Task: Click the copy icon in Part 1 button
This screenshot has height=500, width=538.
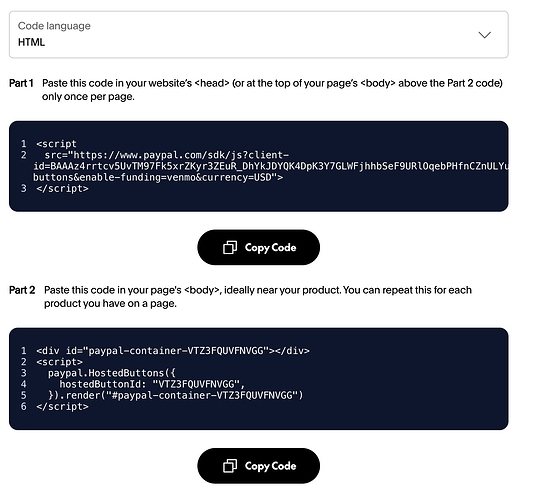Action: 230,247
